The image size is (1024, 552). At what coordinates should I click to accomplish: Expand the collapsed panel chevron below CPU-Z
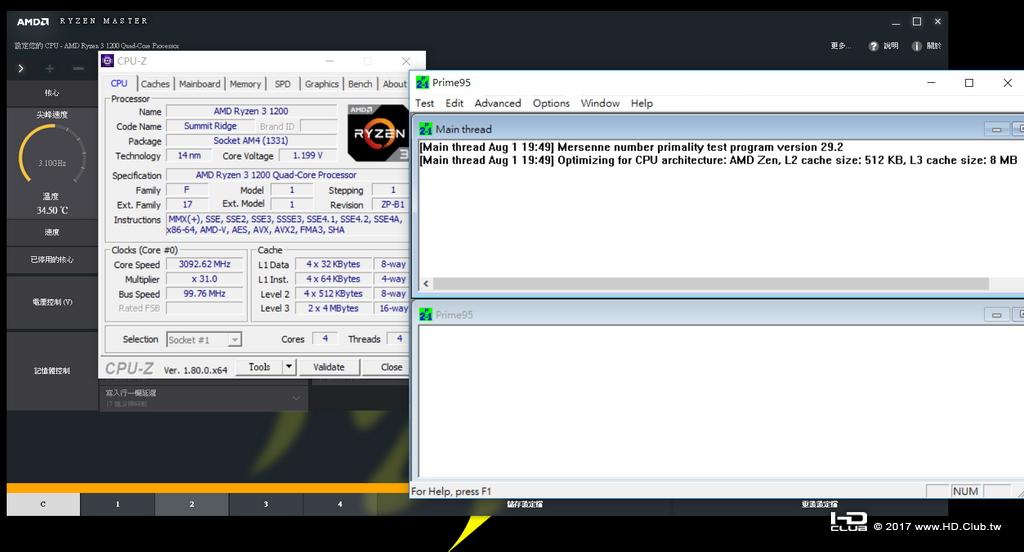(x=296, y=398)
